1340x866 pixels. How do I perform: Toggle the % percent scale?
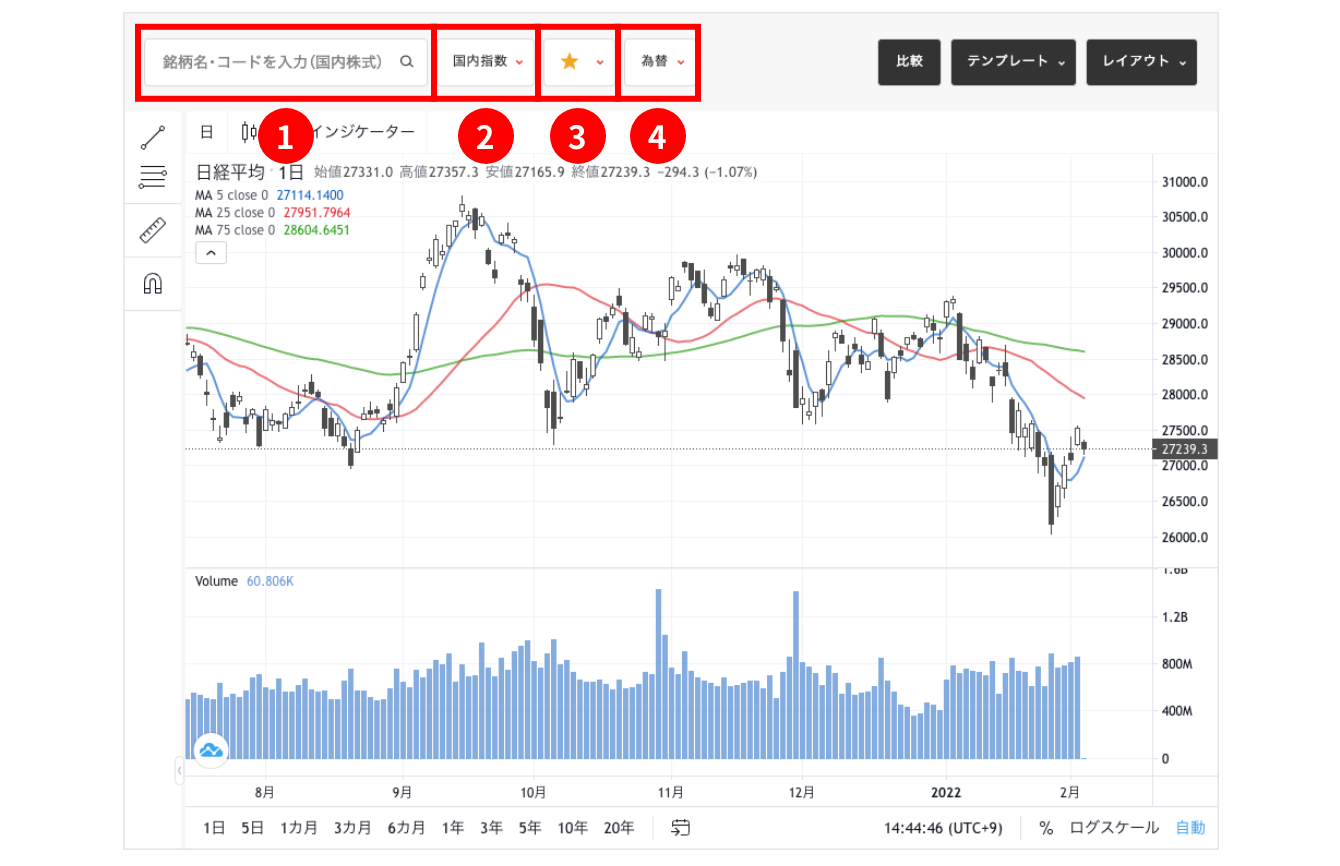click(1046, 828)
